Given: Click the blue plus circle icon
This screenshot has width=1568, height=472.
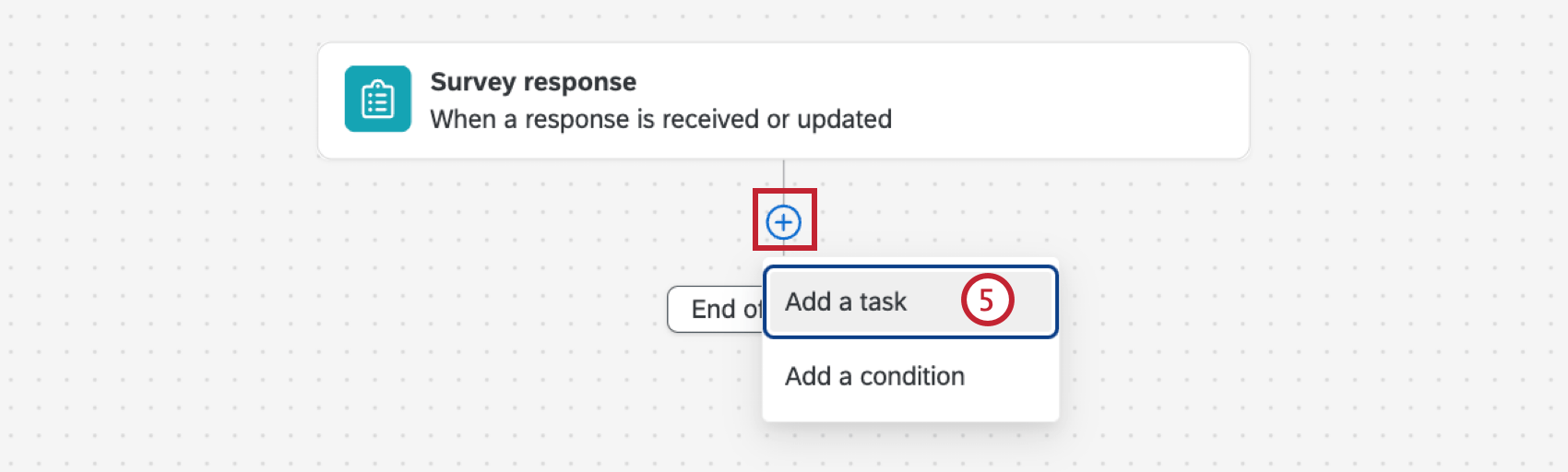Looking at the screenshot, I should pyautogui.click(x=783, y=222).
